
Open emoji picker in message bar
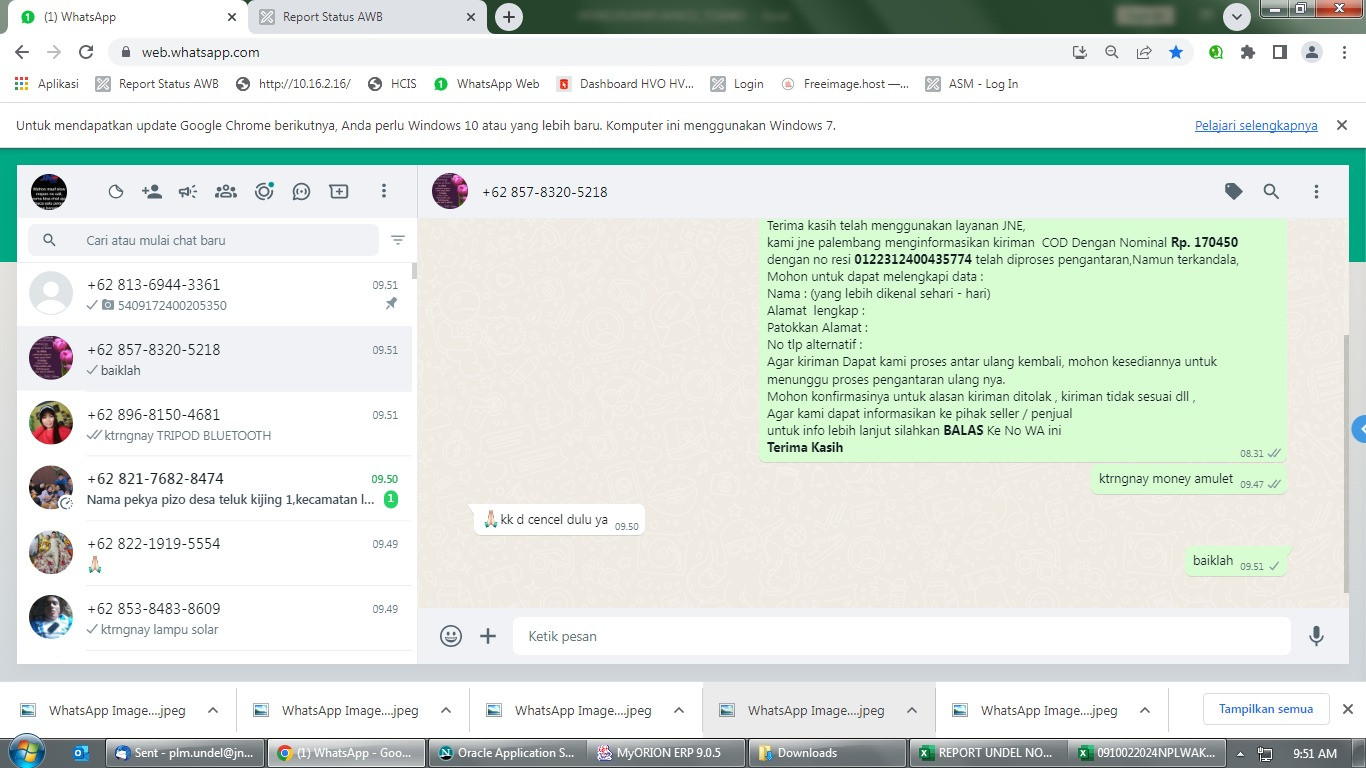click(451, 636)
